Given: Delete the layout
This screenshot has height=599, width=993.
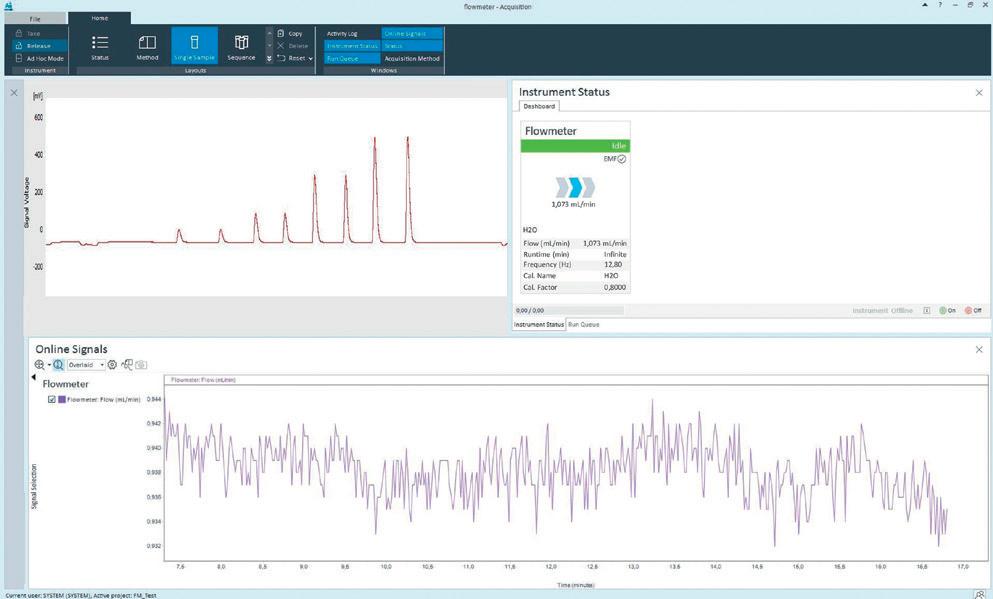Looking at the screenshot, I should 293,46.
